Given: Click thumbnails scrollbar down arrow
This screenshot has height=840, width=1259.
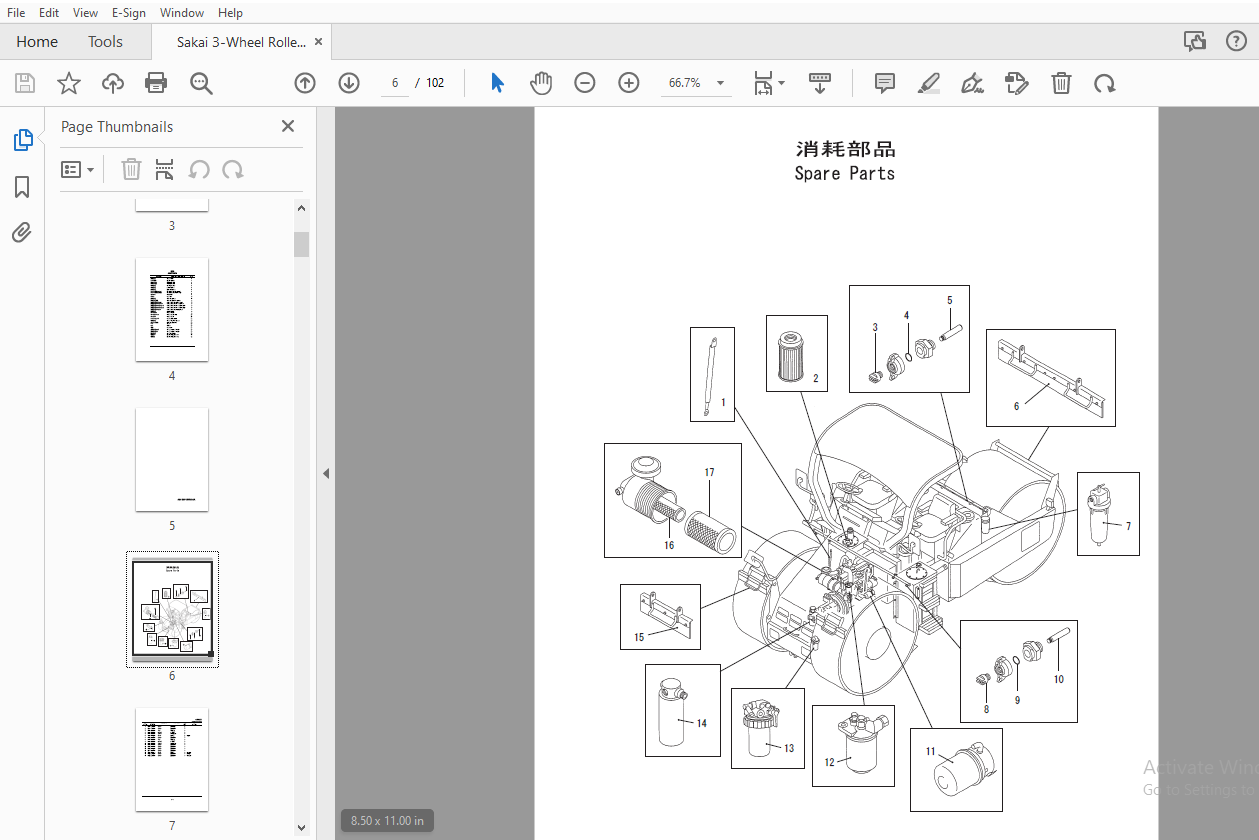Looking at the screenshot, I should [301, 827].
